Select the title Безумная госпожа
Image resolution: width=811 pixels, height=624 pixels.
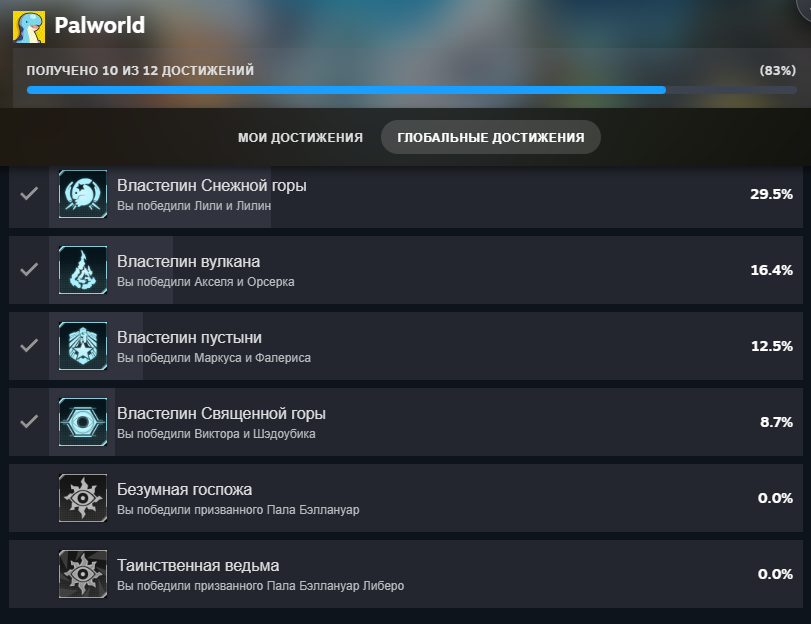(x=184, y=489)
